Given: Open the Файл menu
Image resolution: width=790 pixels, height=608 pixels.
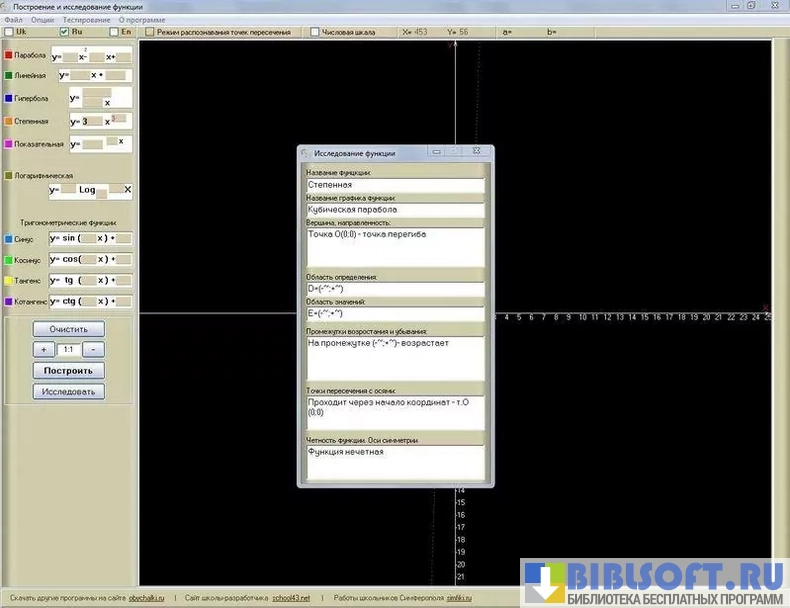Looking at the screenshot, I should pos(13,19).
